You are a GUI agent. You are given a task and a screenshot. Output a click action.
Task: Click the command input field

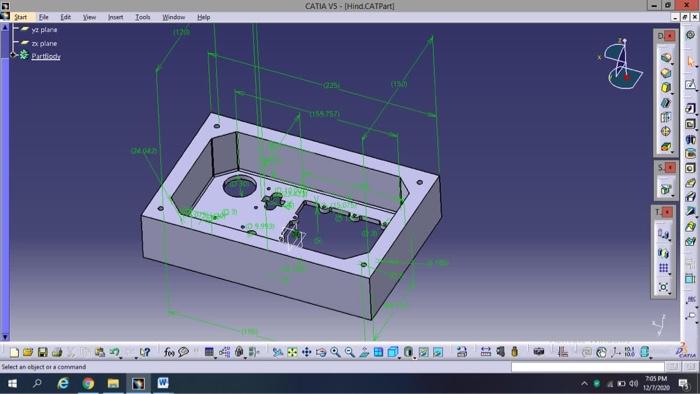point(588,367)
